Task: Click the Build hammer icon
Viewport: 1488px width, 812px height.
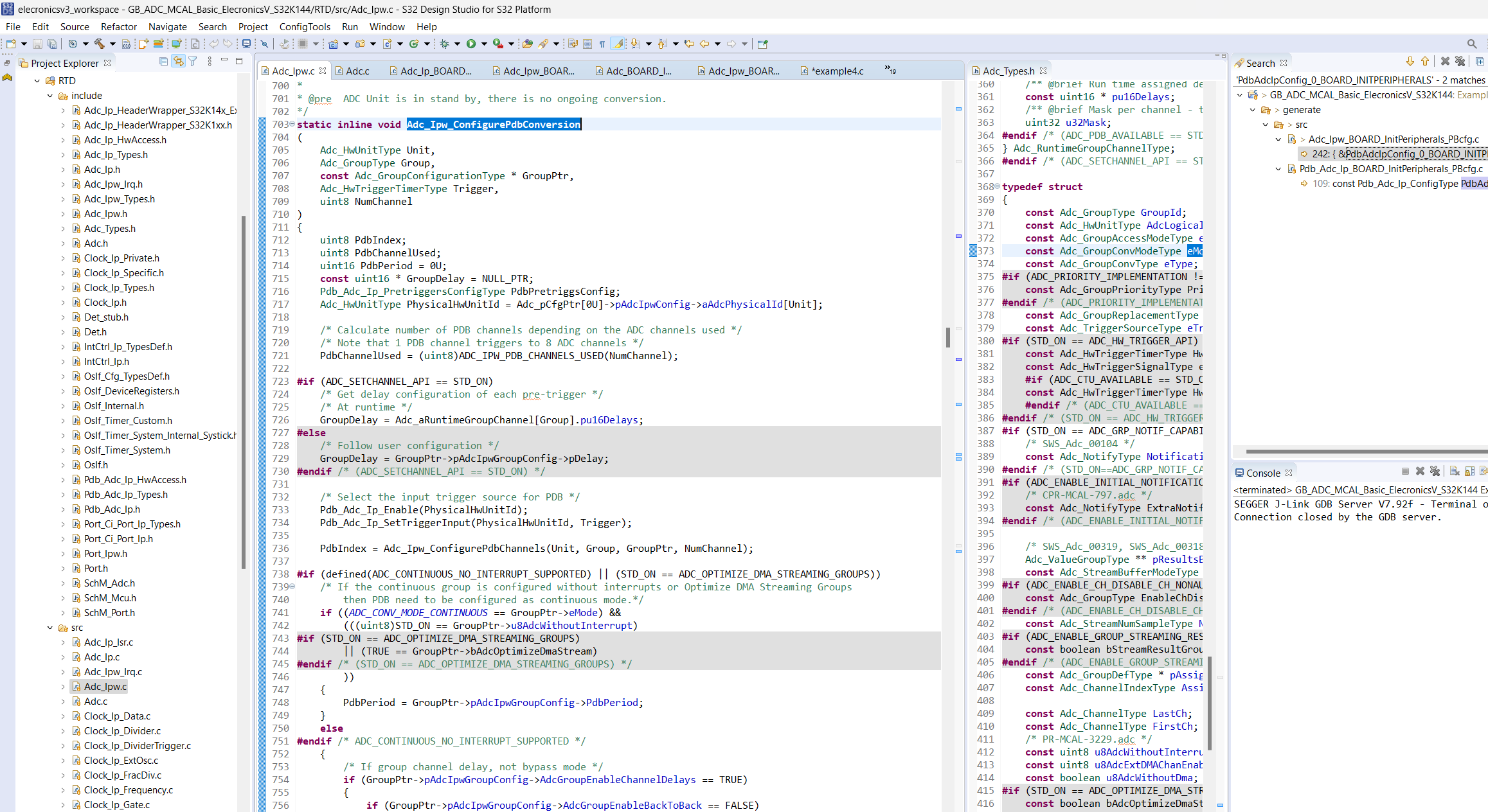Action: tap(99, 44)
